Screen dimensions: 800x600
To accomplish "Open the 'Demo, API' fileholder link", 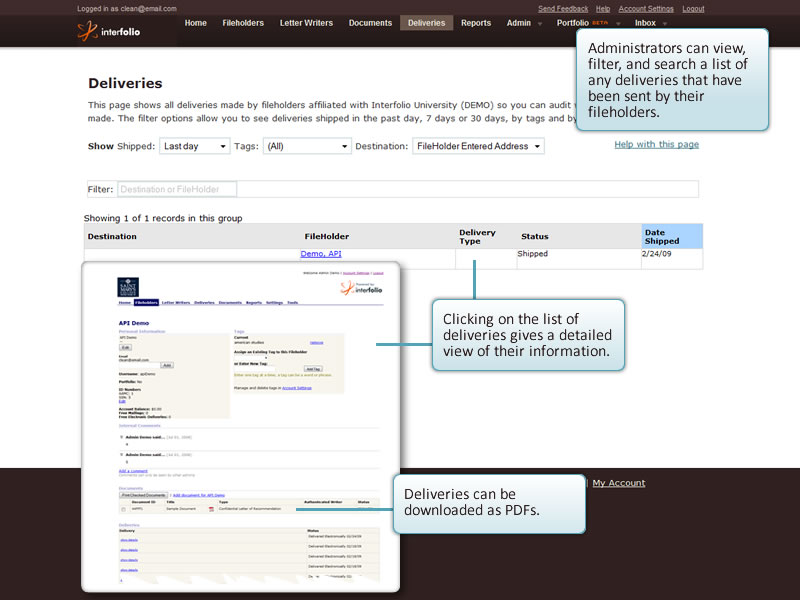I will click(321, 254).
